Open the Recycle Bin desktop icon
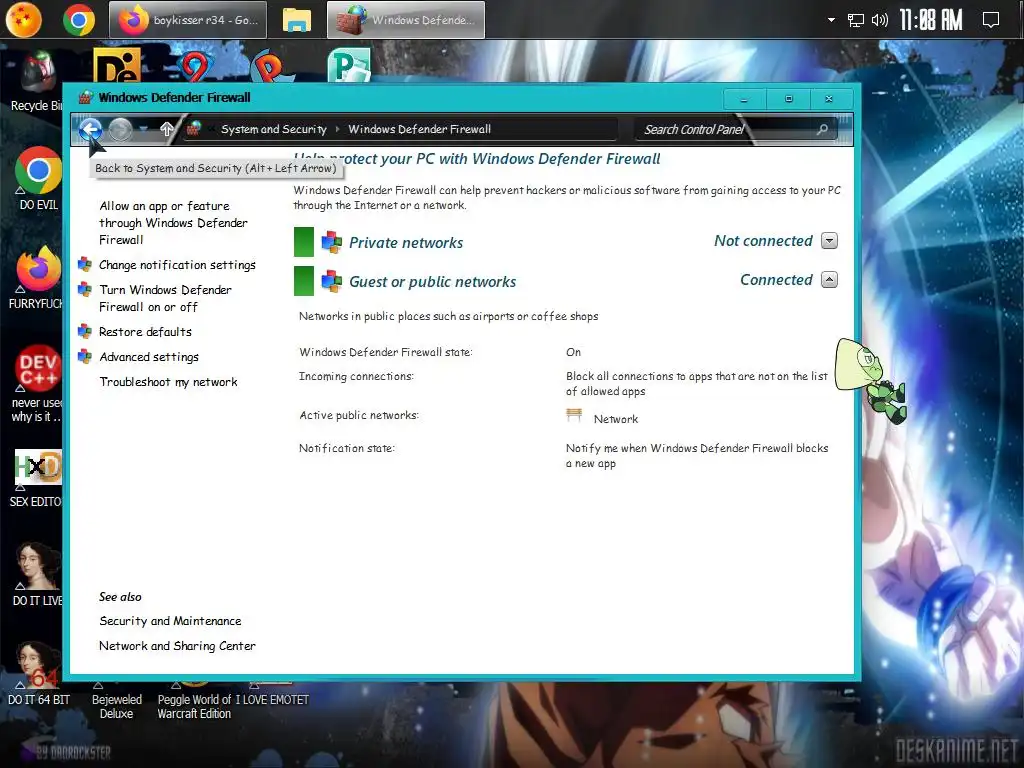The height and width of the screenshot is (768, 1024). (x=36, y=82)
